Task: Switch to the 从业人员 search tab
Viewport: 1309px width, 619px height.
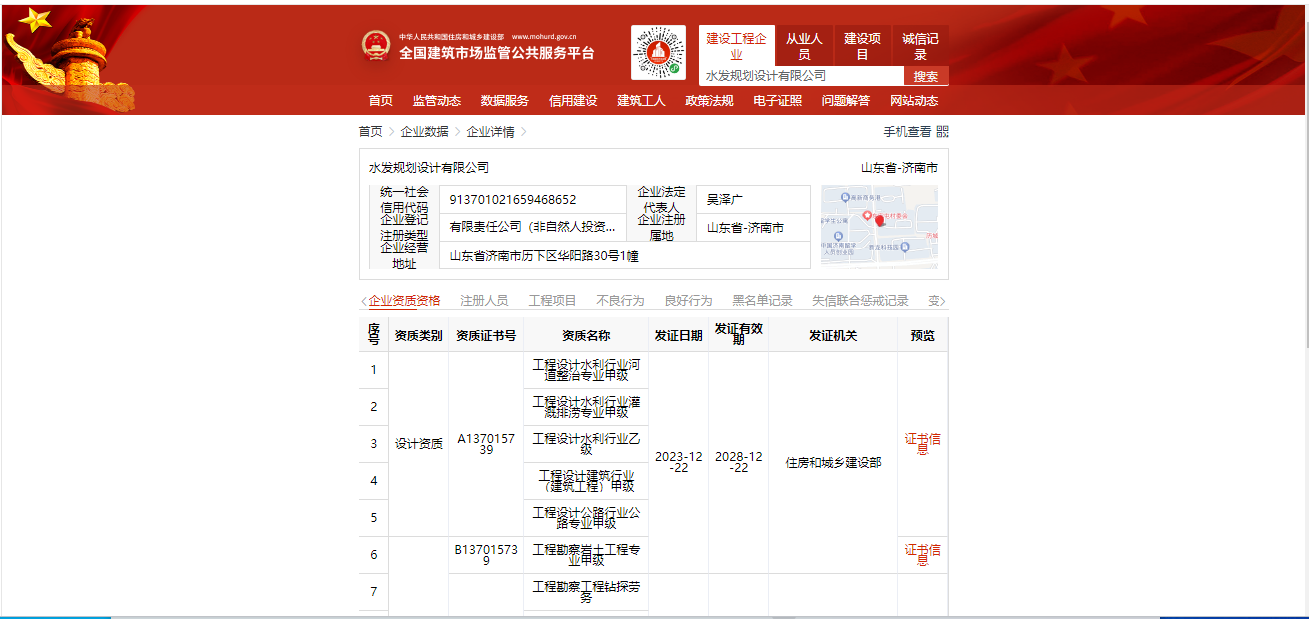Action: point(805,44)
